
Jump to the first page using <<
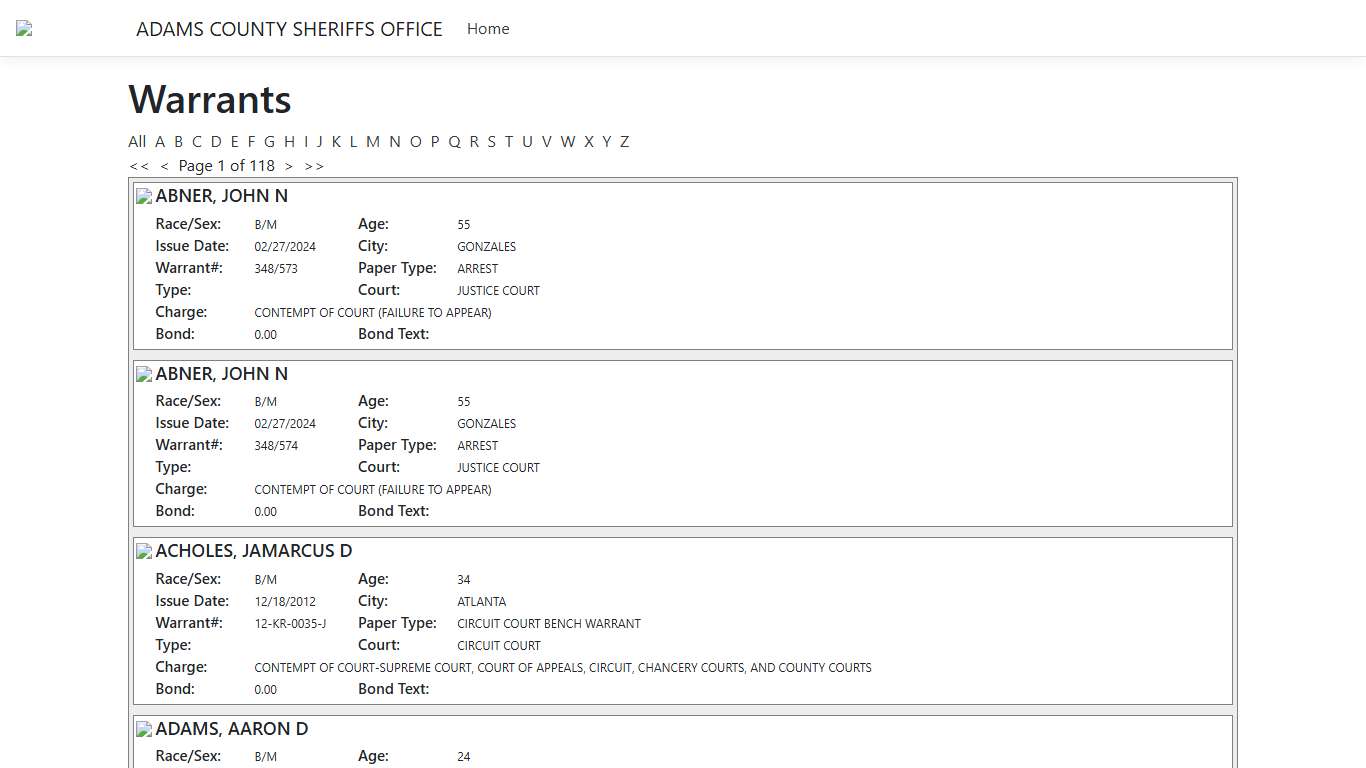click(139, 165)
